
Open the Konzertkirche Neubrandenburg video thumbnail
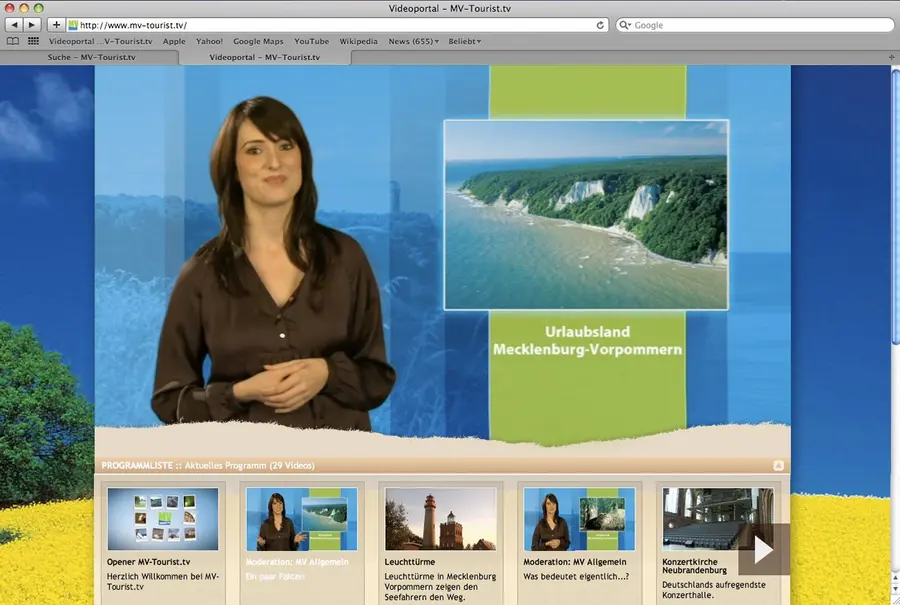tap(717, 519)
